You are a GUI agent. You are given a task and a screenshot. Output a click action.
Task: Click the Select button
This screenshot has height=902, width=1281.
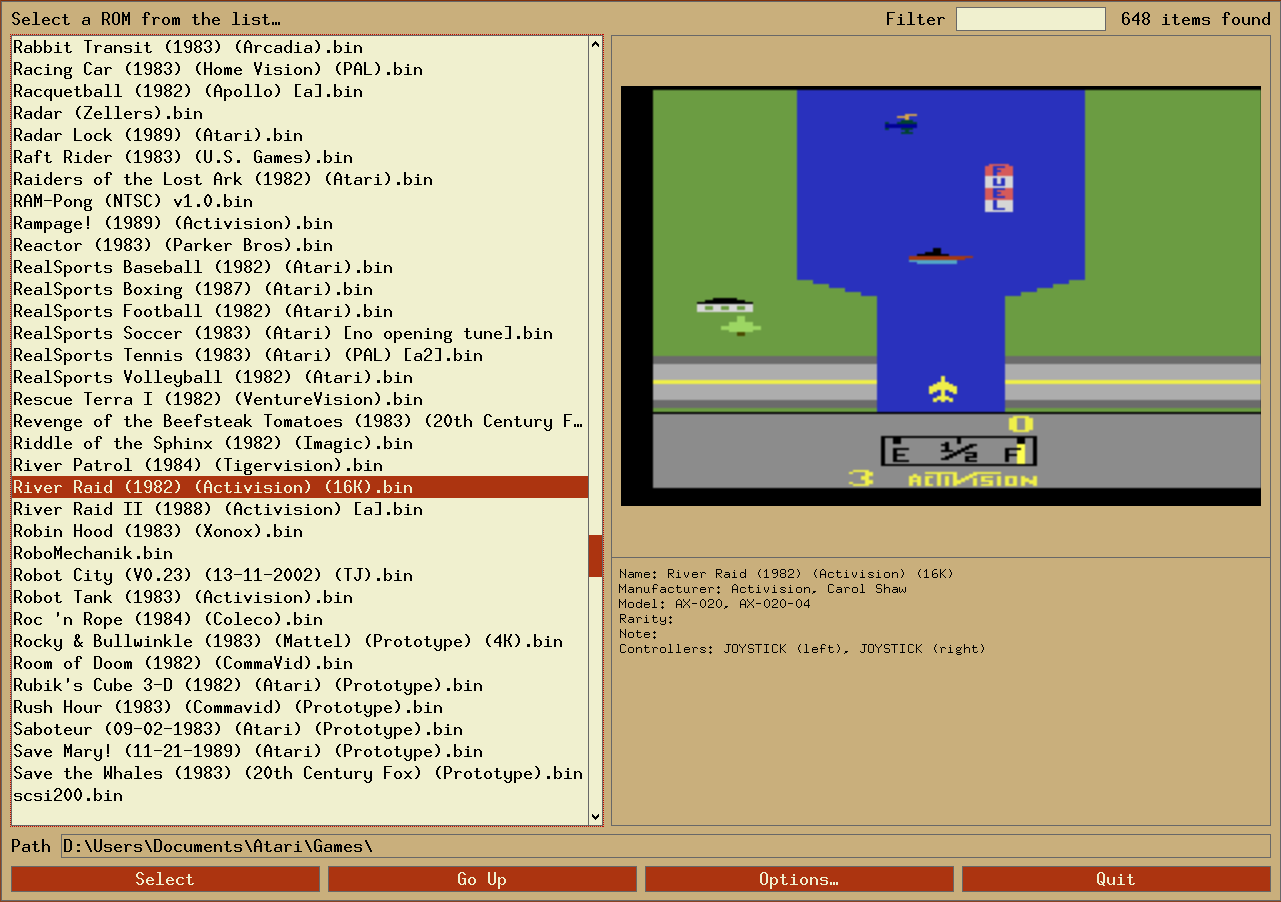pyautogui.click(x=165, y=879)
